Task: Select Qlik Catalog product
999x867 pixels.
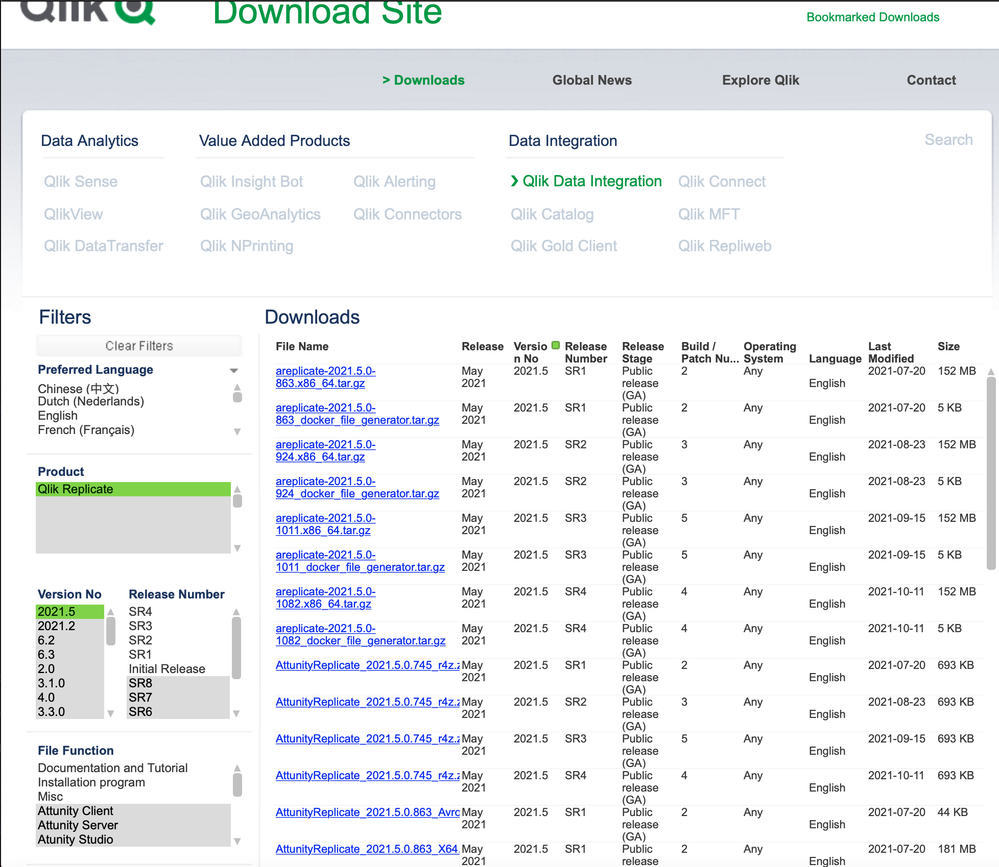Action: (552, 214)
